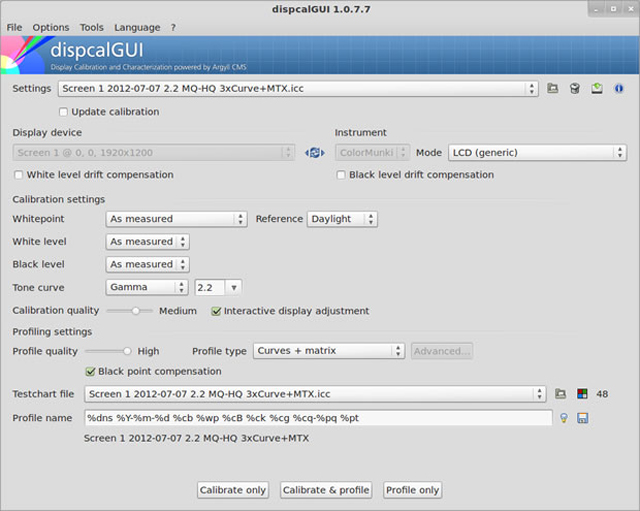This screenshot has height=511, width=640.
Task: Open the Options menu
Action: pos(51,27)
